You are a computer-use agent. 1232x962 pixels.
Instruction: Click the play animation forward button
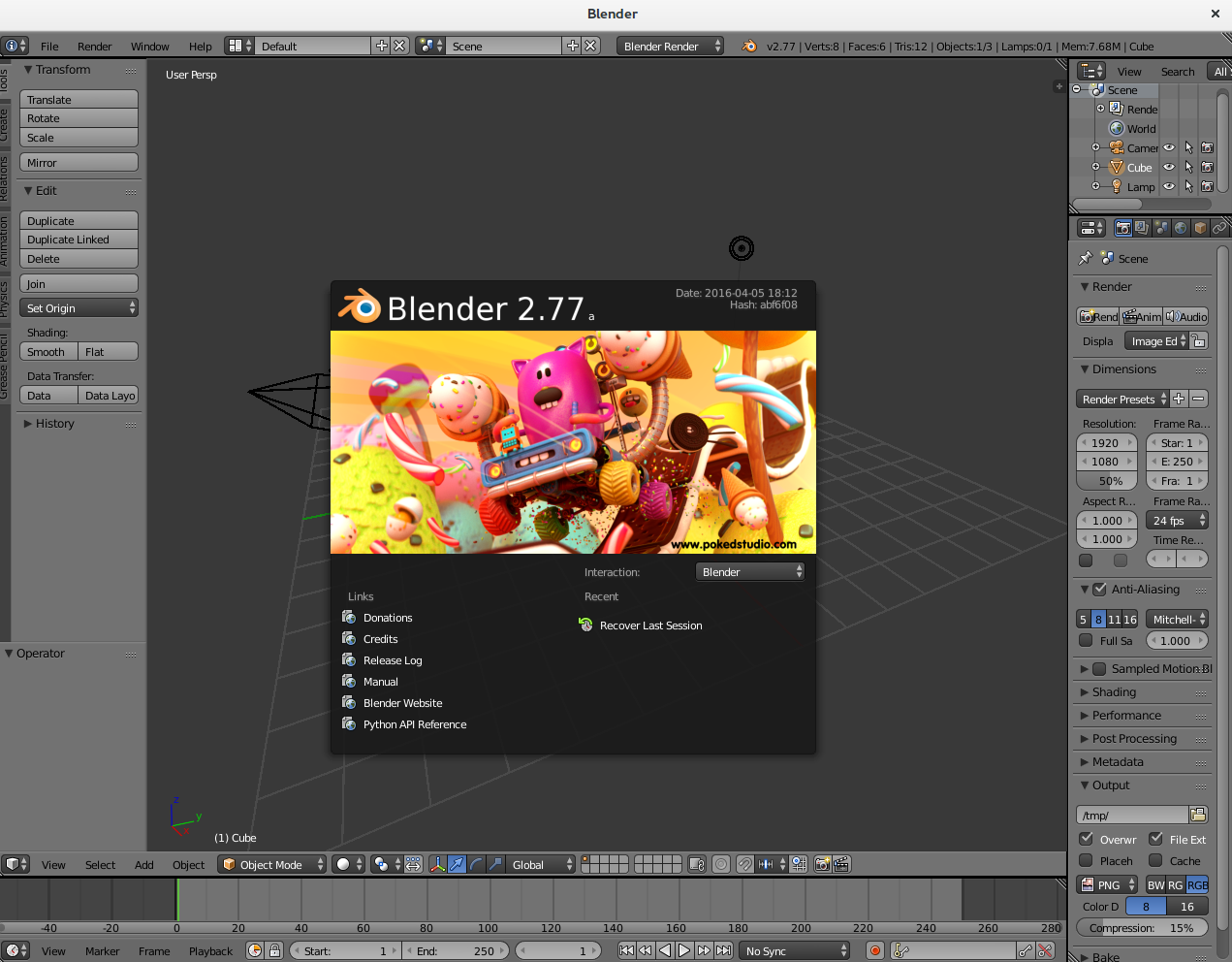pyautogui.click(x=684, y=950)
